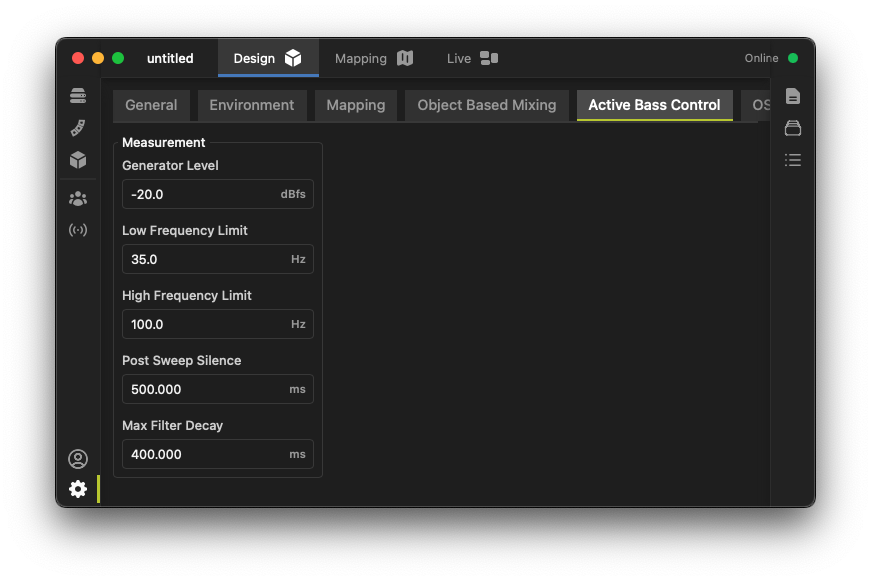The height and width of the screenshot is (581, 871).
Task: Open the stacked tray icon on right
Action: tap(793, 128)
